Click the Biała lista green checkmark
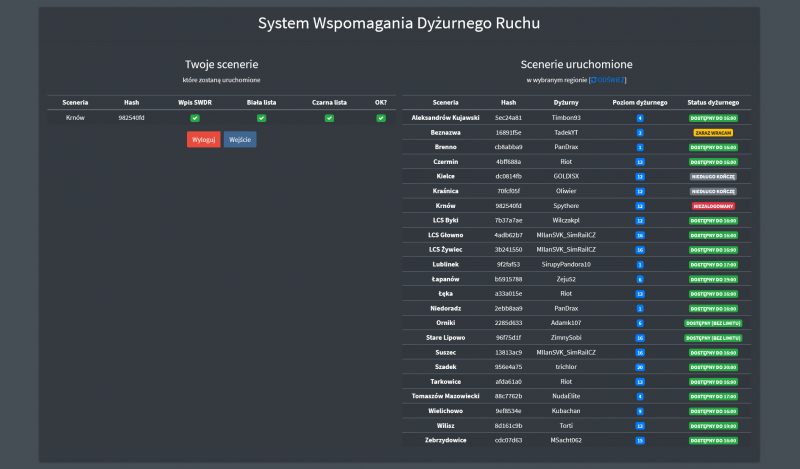The width and height of the screenshot is (800, 469). click(x=261, y=118)
